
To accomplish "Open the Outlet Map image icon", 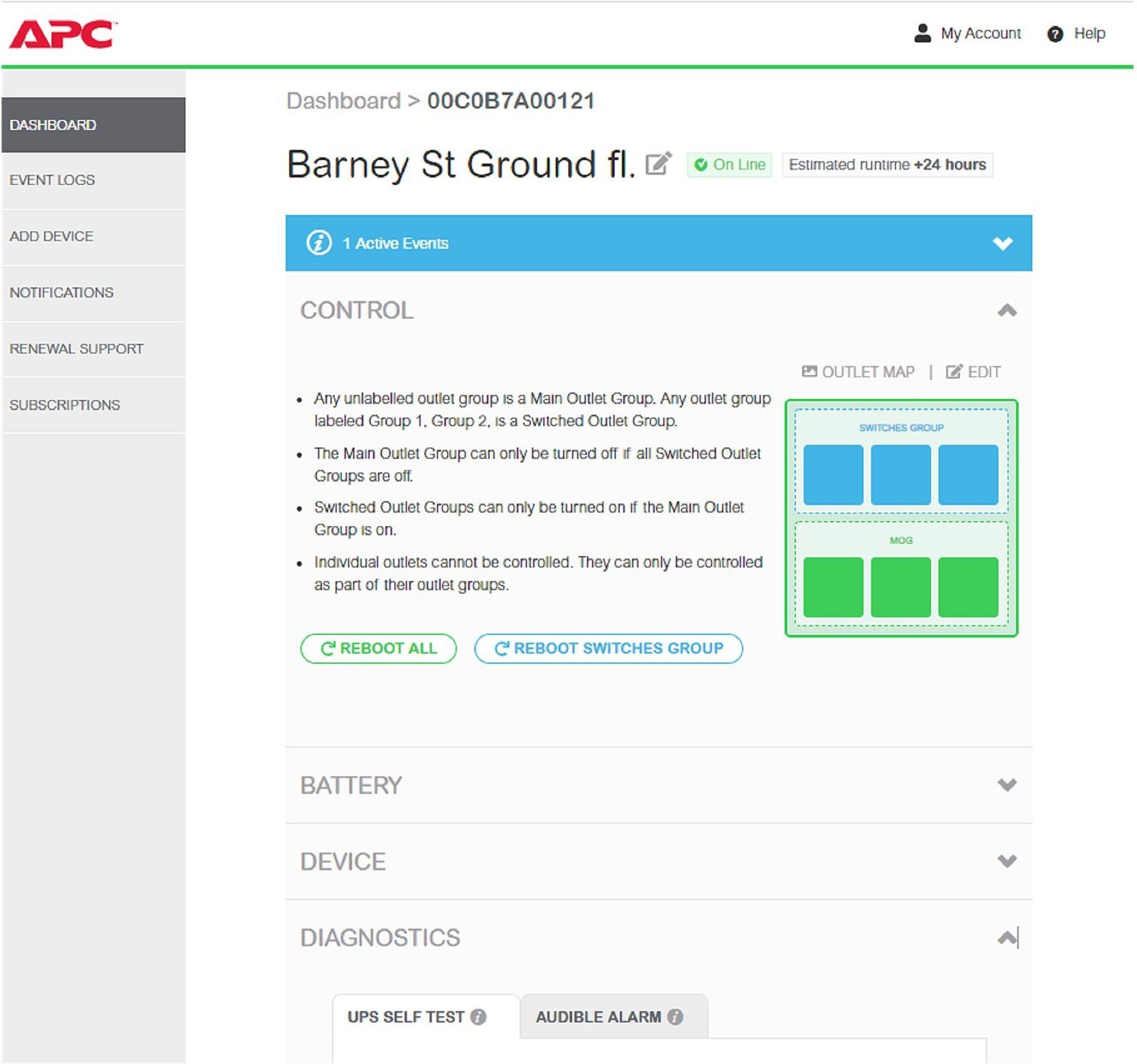I will [809, 372].
